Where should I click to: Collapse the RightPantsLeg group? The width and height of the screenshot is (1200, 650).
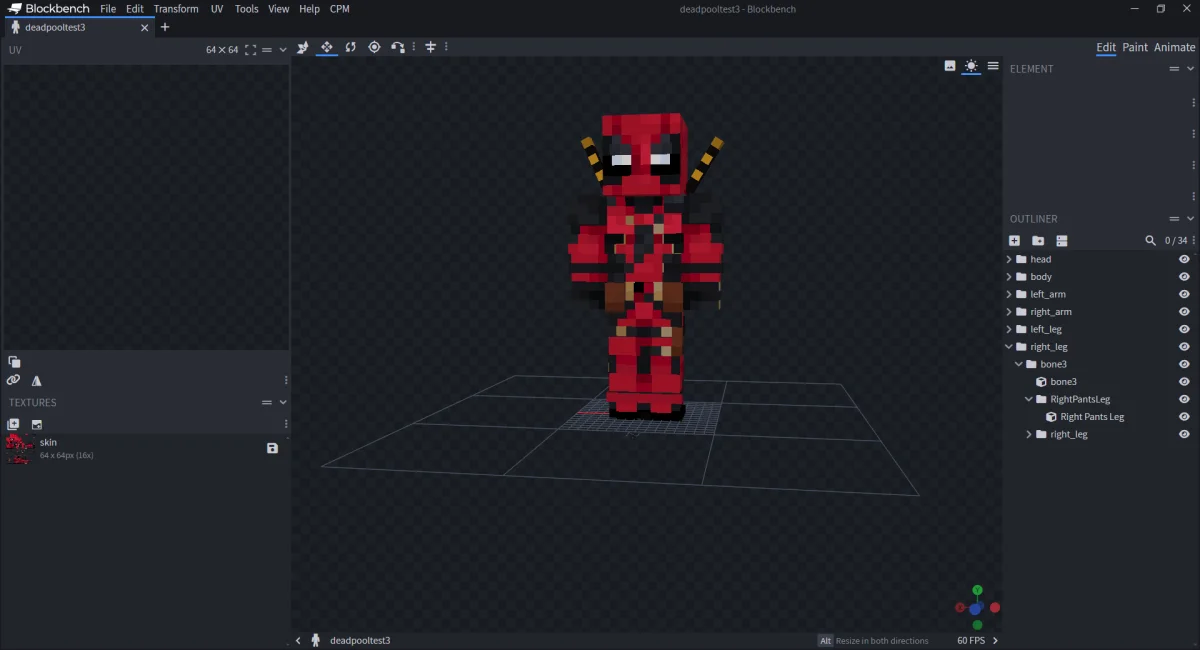[x=1029, y=399]
